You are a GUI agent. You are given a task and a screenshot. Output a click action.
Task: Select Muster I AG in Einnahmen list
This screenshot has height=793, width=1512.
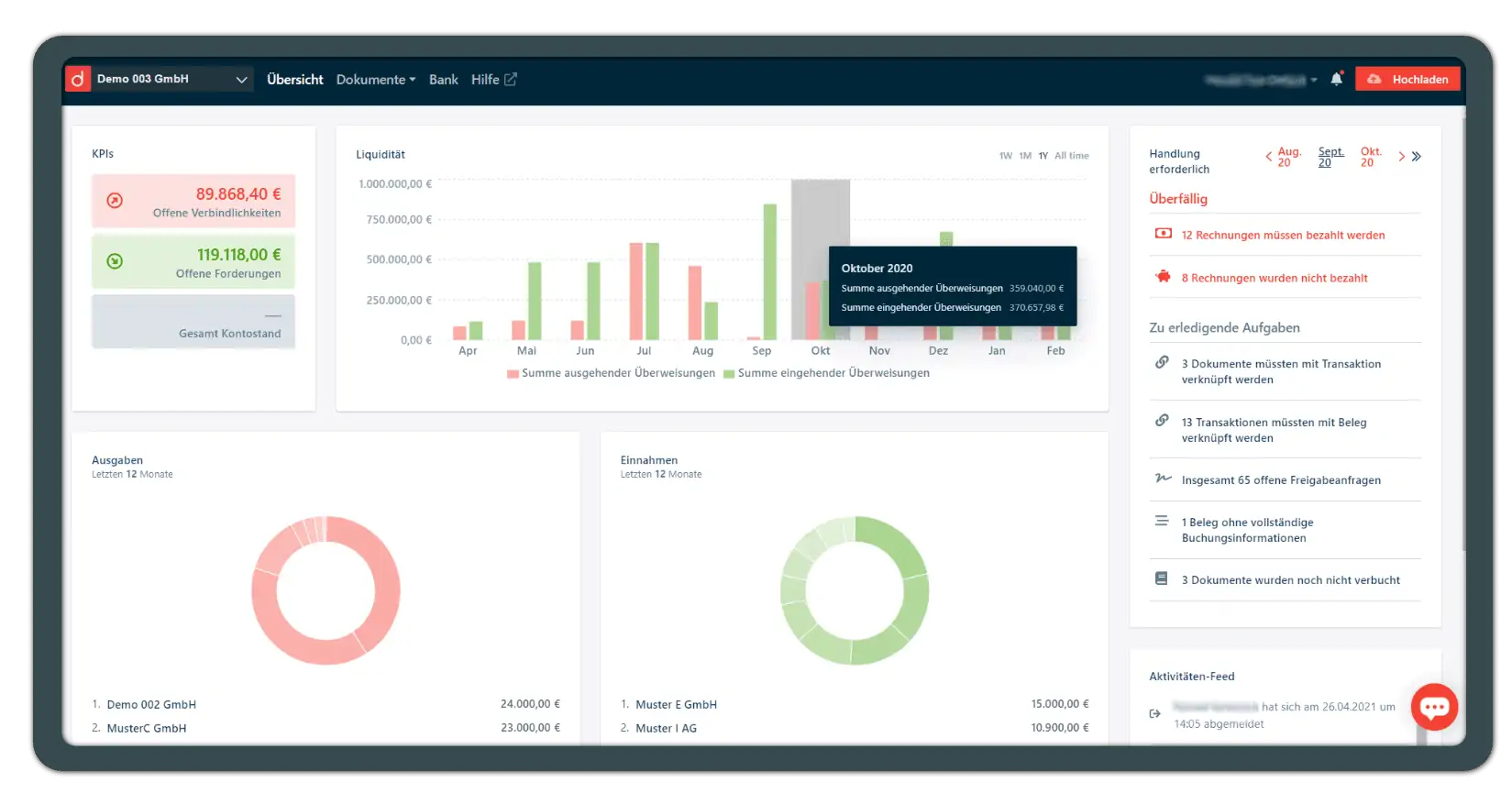[667, 729]
